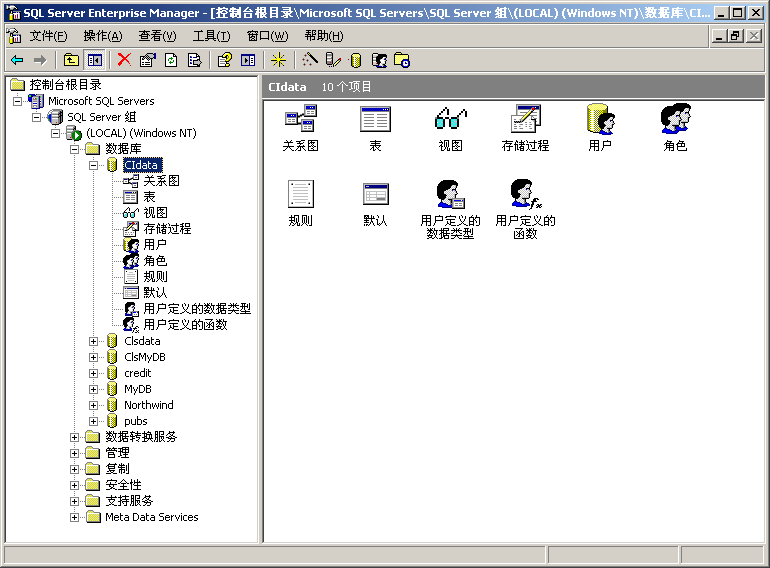Collapse the SQL Server 组 node
Image resolution: width=770 pixels, height=568 pixels.
[36, 117]
